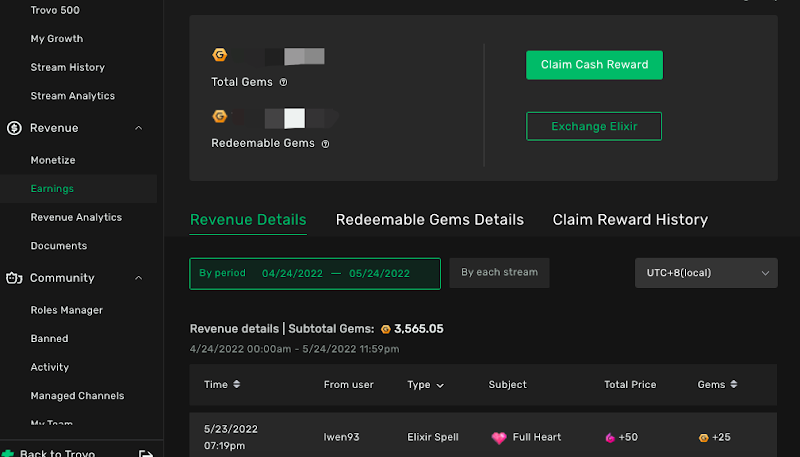Switch to Redeemable Gems Details tab
Viewport: 800px width, 457px height.
(429, 220)
